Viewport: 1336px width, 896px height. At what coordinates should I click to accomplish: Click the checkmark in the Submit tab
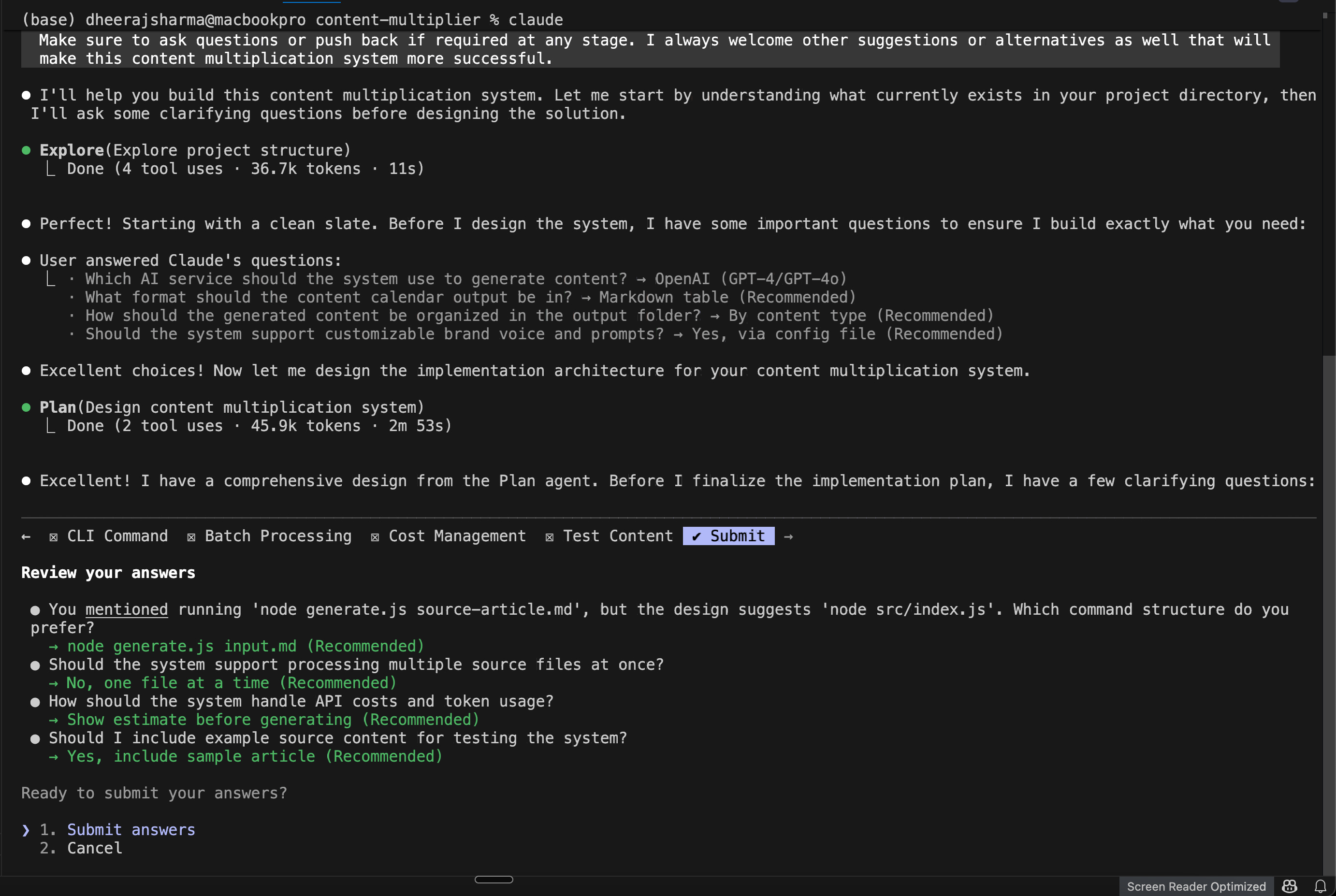pyautogui.click(x=696, y=536)
